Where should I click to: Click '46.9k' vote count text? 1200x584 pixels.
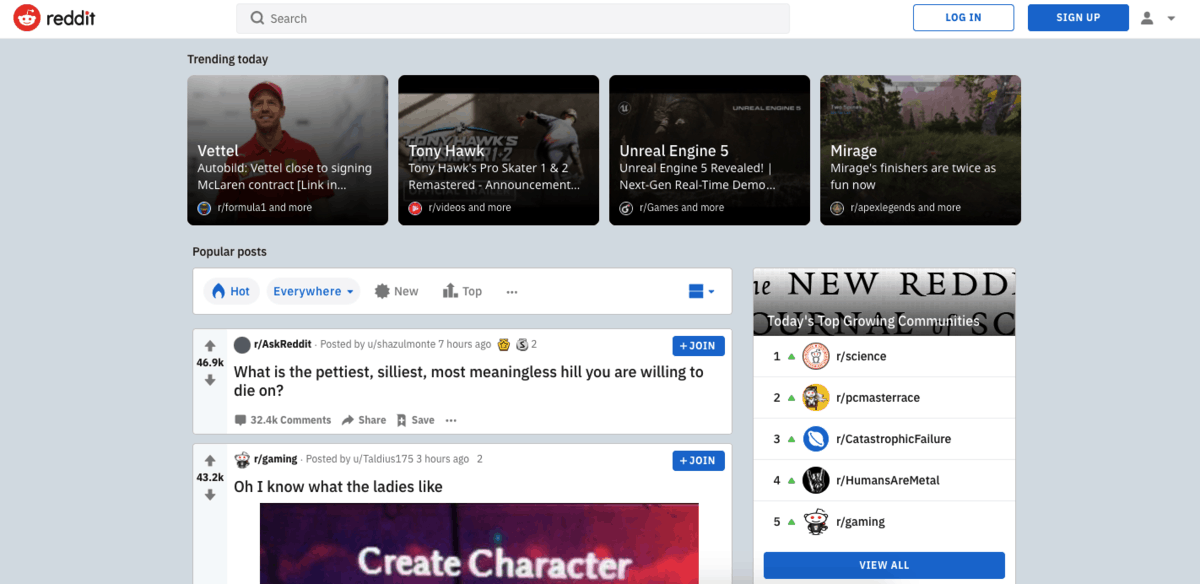[210, 363]
